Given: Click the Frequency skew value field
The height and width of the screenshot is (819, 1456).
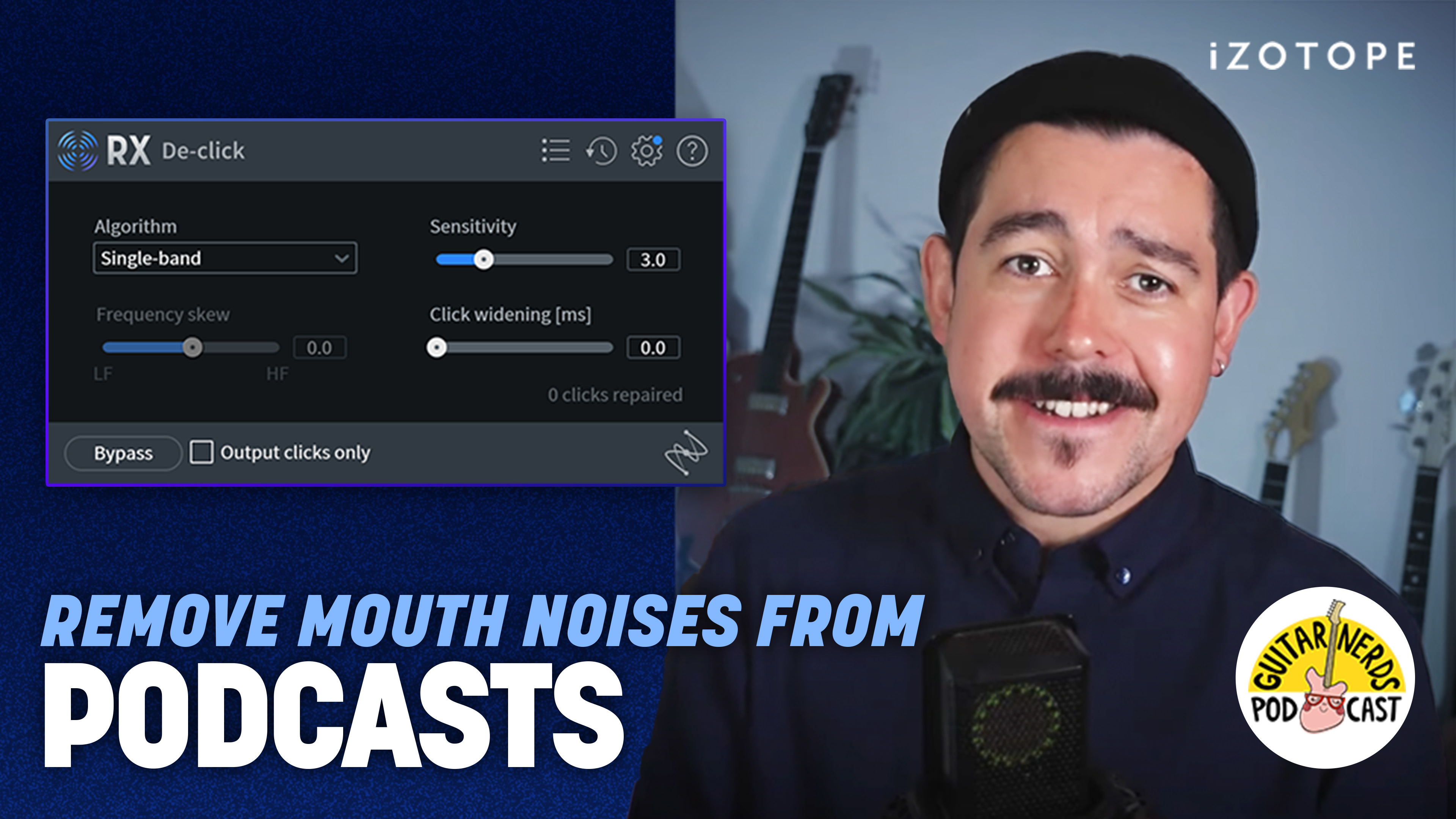Looking at the screenshot, I should coord(320,348).
